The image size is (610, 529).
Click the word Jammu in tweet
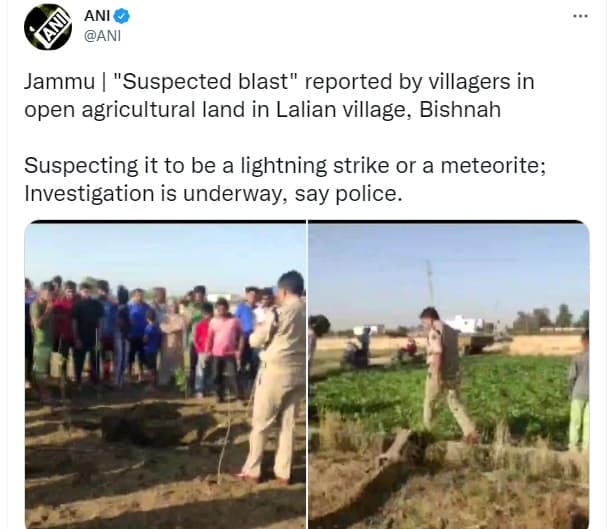click(60, 82)
